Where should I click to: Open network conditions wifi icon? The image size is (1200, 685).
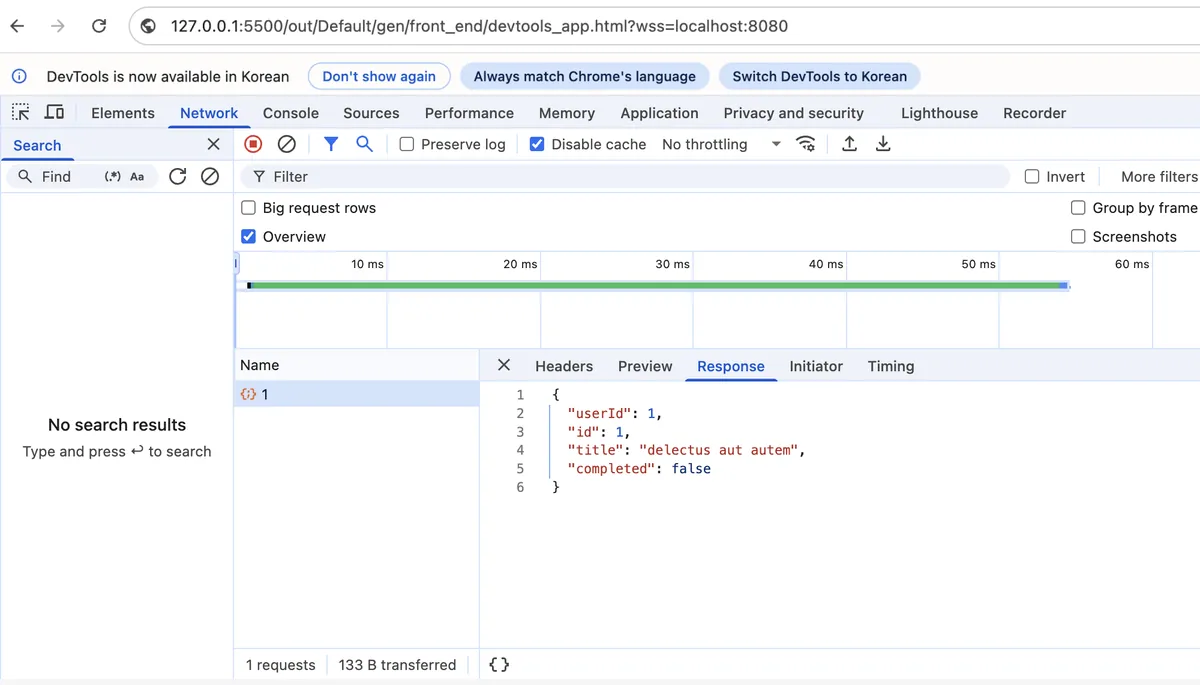coord(805,144)
